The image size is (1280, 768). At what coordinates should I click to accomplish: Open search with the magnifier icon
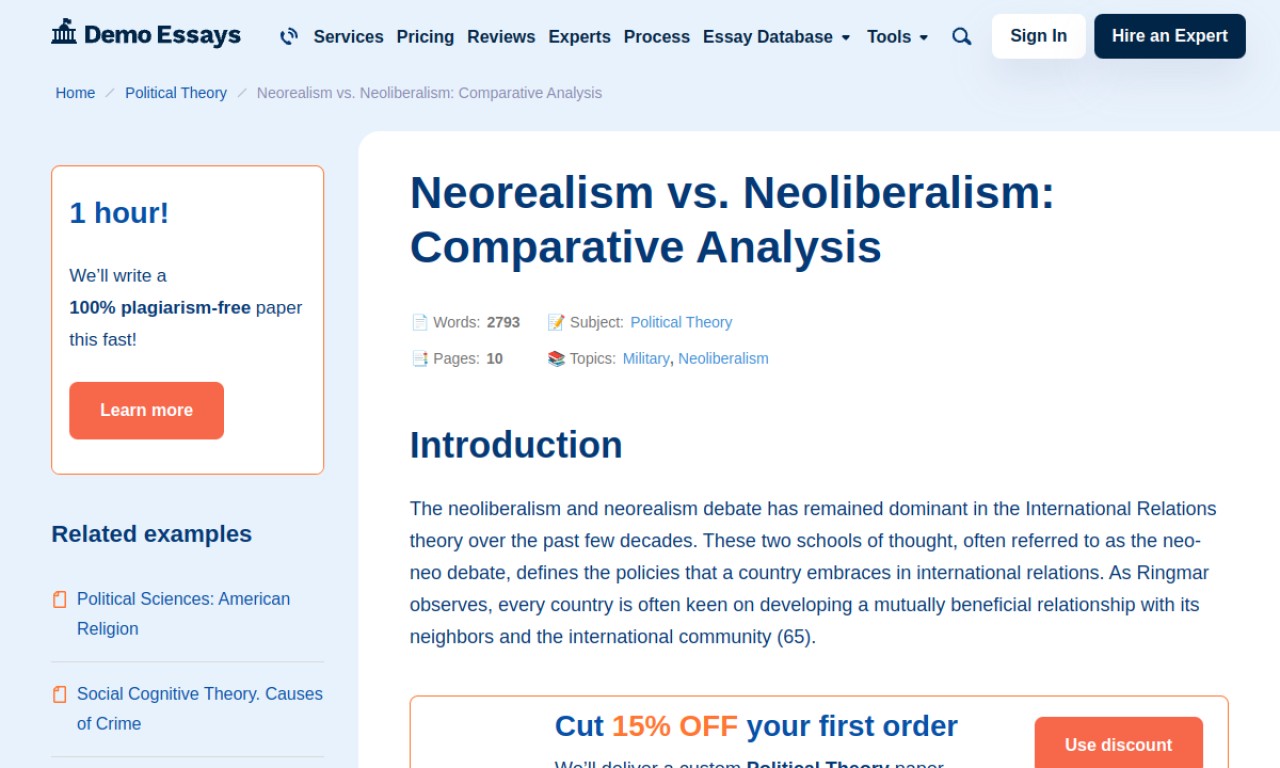(x=961, y=36)
